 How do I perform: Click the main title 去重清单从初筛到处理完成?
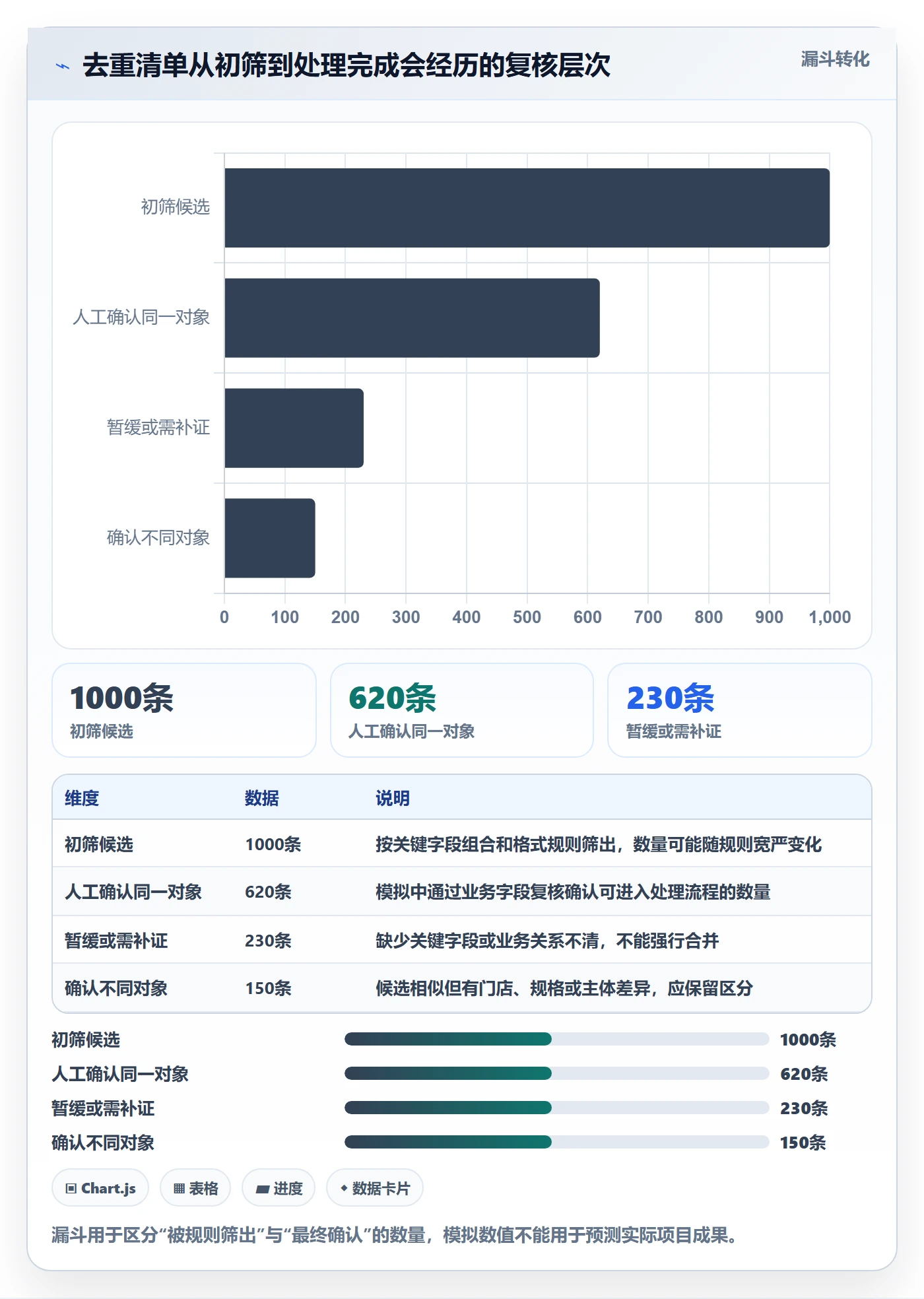pos(346,65)
